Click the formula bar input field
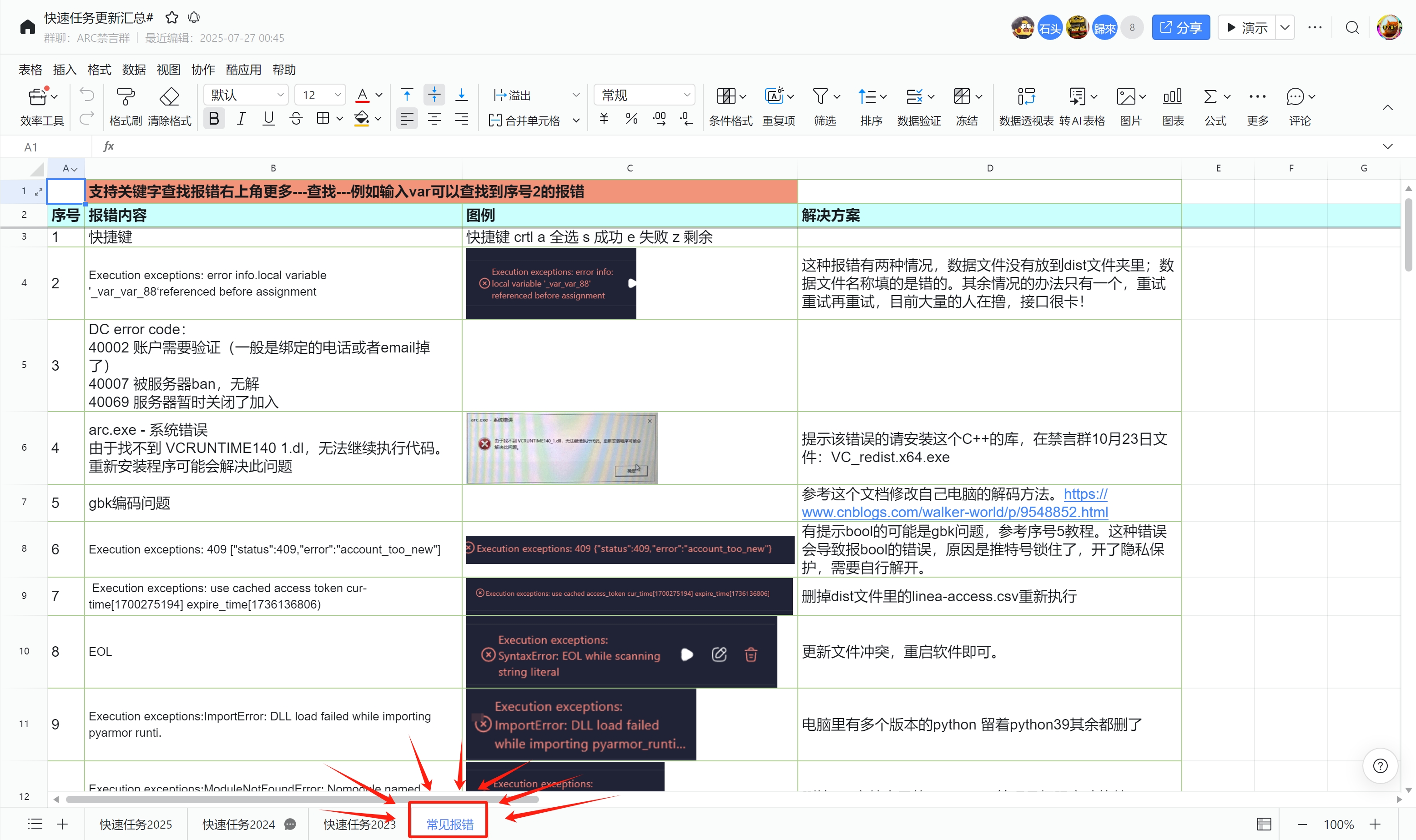This screenshot has height=840, width=1416. (736, 146)
